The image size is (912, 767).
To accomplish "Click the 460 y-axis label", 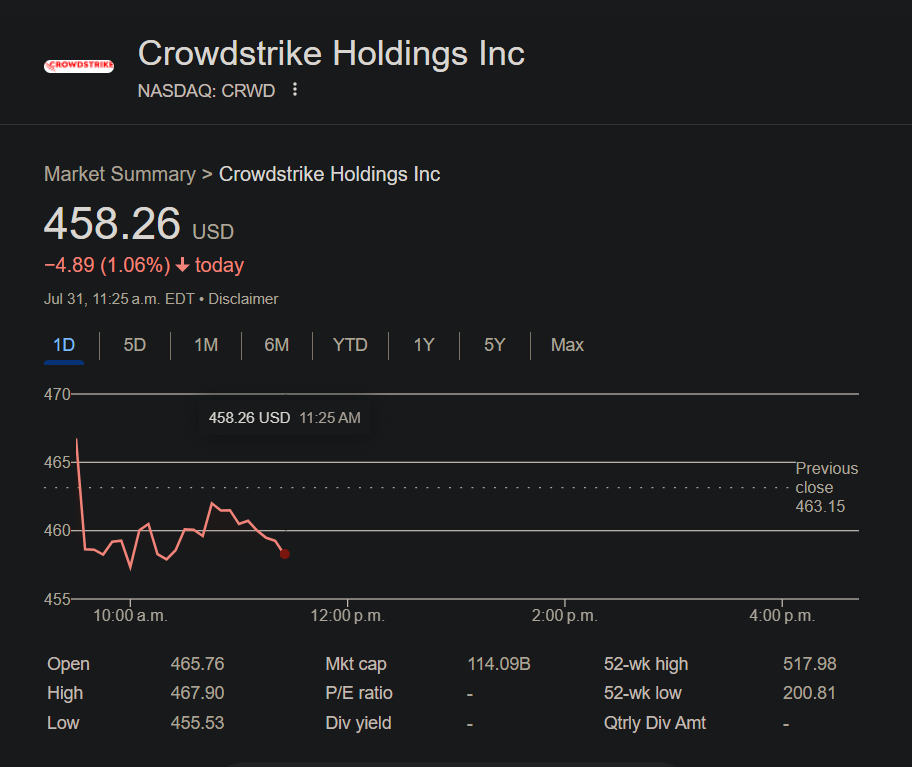I will pos(57,530).
